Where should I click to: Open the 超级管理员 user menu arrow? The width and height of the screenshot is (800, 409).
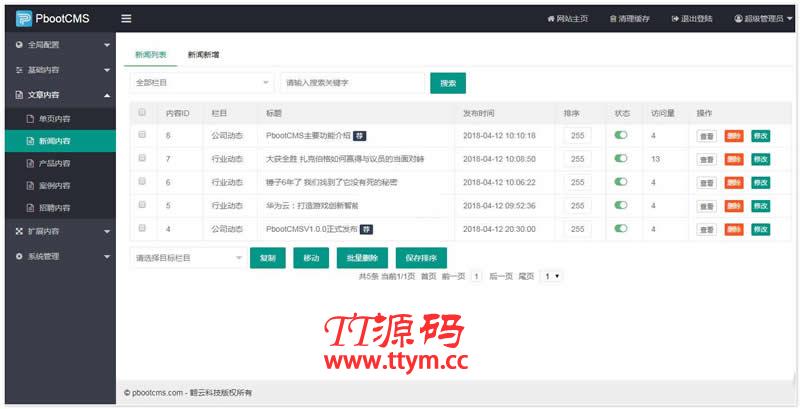tap(789, 19)
